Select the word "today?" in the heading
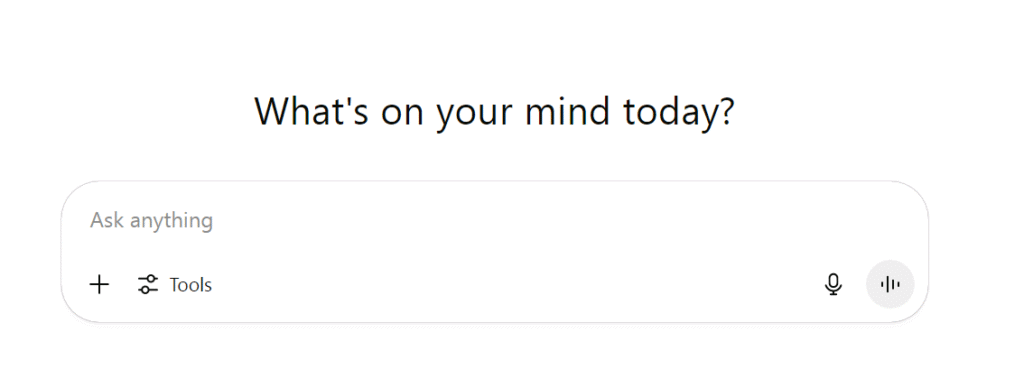The height and width of the screenshot is (369, 1024). pyautogui.click(x=679, y=112)
